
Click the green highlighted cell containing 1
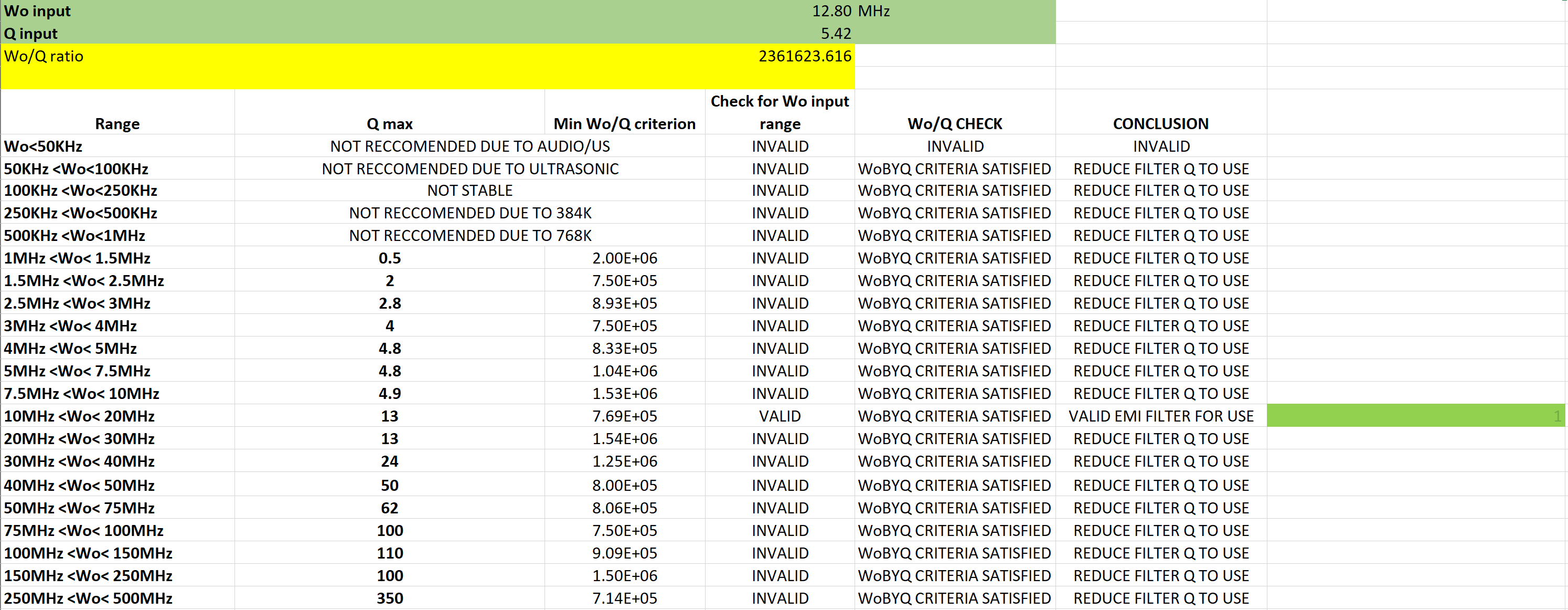click(x=1416, y=416)
